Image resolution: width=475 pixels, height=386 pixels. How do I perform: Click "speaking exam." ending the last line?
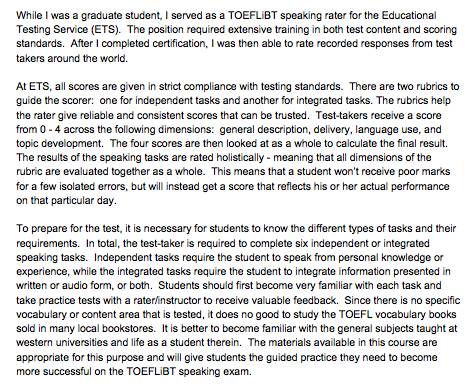pos(215,371)
